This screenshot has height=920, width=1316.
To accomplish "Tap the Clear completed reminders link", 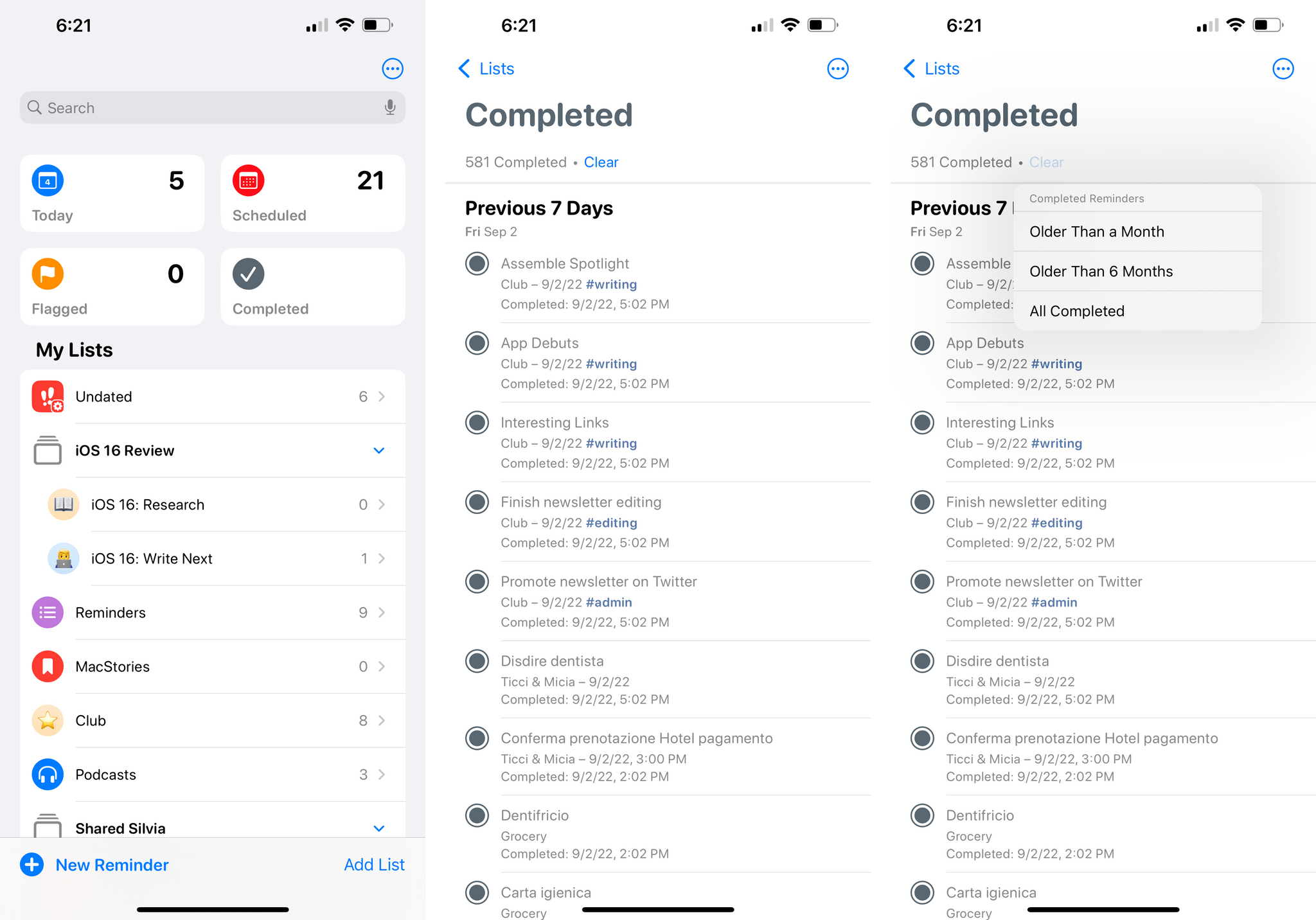I will 601,161.
